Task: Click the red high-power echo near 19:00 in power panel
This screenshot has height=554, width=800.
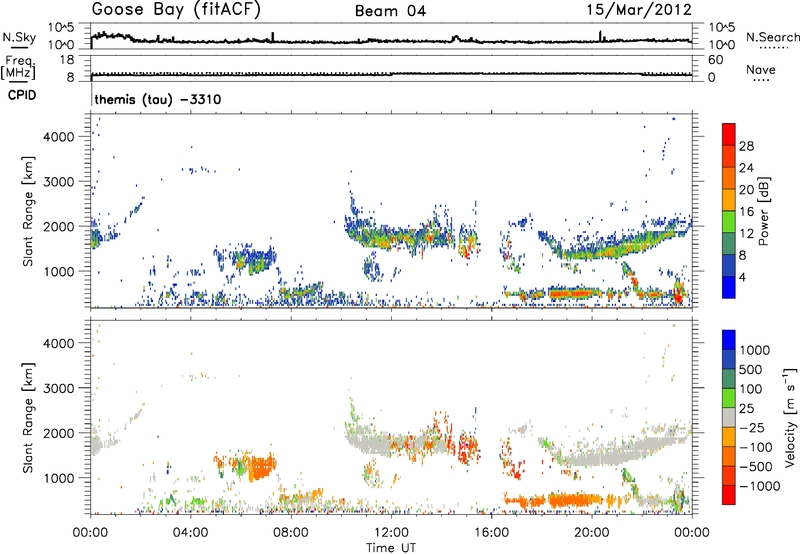Action: point(571,293)
